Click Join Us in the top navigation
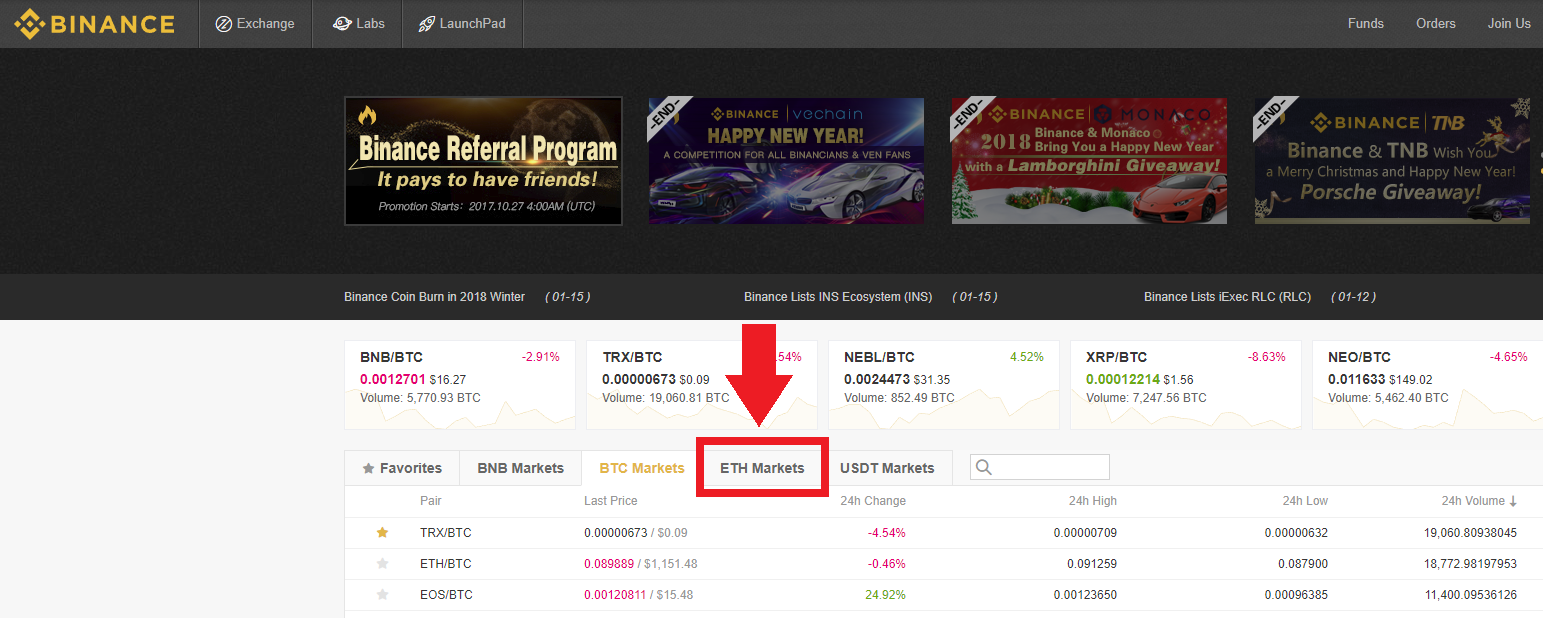This screenshot has height=618, width=1543. 1509,24
